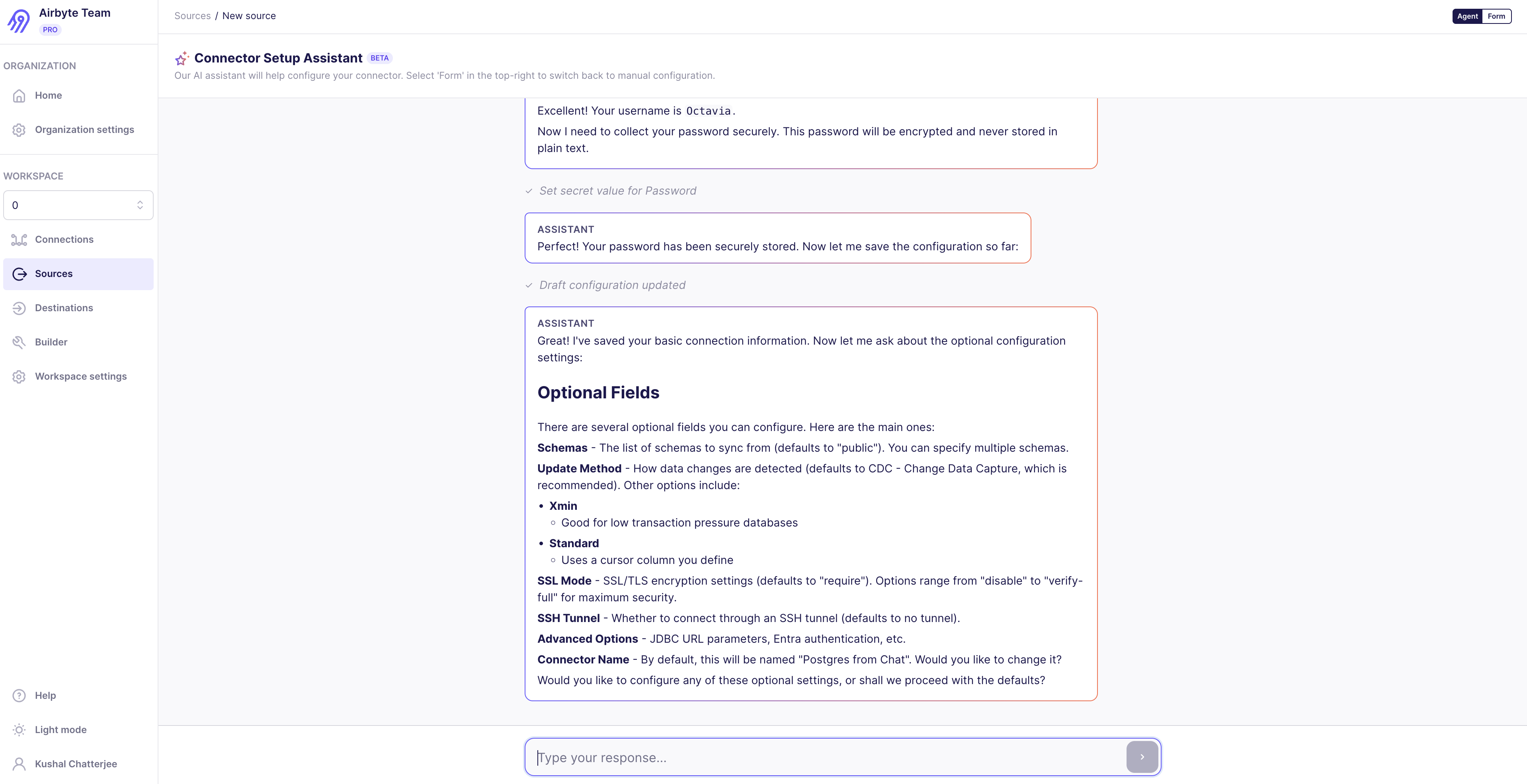Click the Home house icon
The height and width of the screenshot is (784, 1527).
[x=19, y=96]
